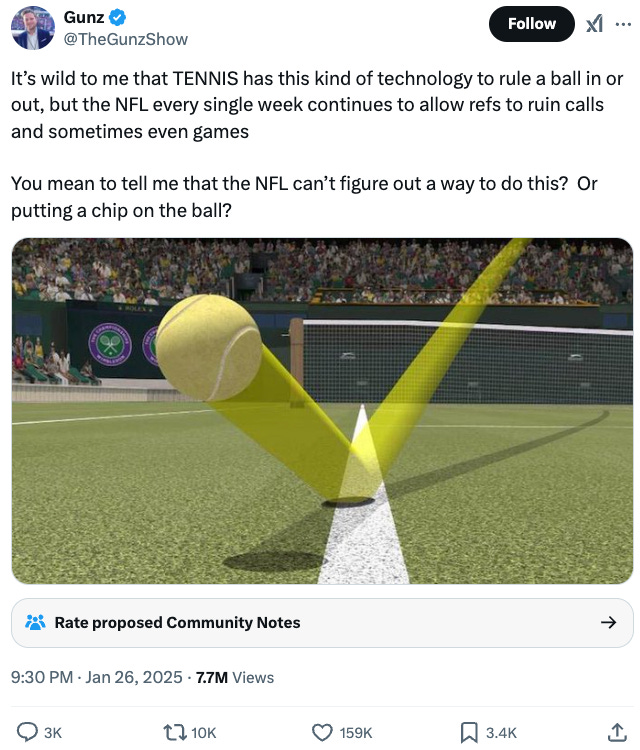
Task: Open Rate proposed Community Notes banner
Action: click(322, 623)
